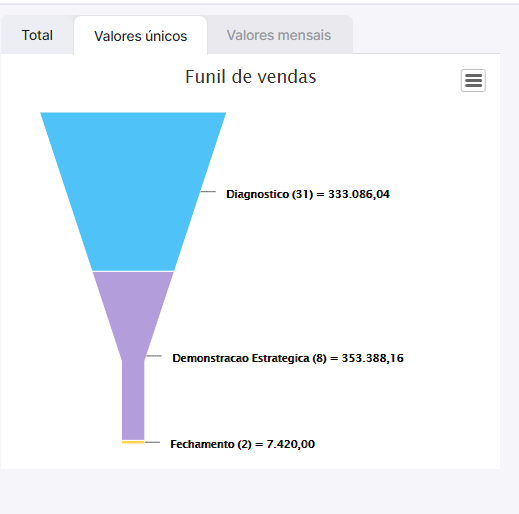Select the thin yellow Fechamento segment

coord(133,442)
